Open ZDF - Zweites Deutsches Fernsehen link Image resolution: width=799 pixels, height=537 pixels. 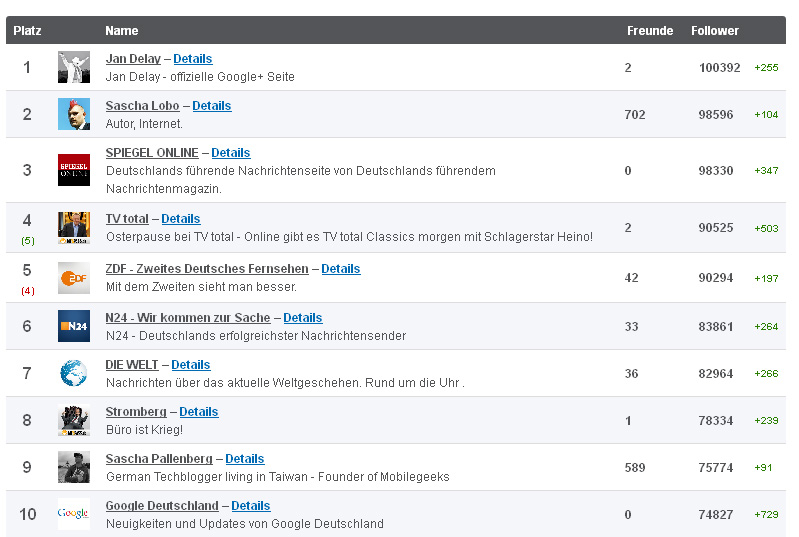click(207, 268)
